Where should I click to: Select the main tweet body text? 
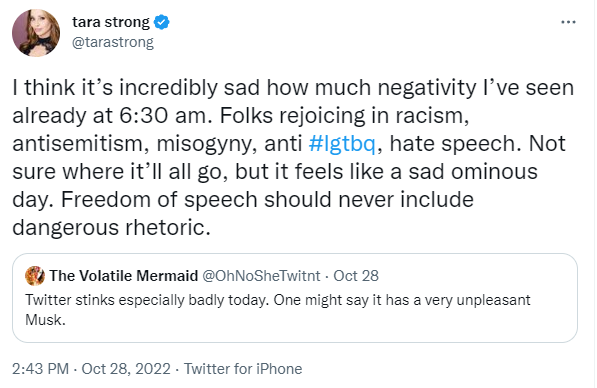pyautogui.click(x=293, y=157)
